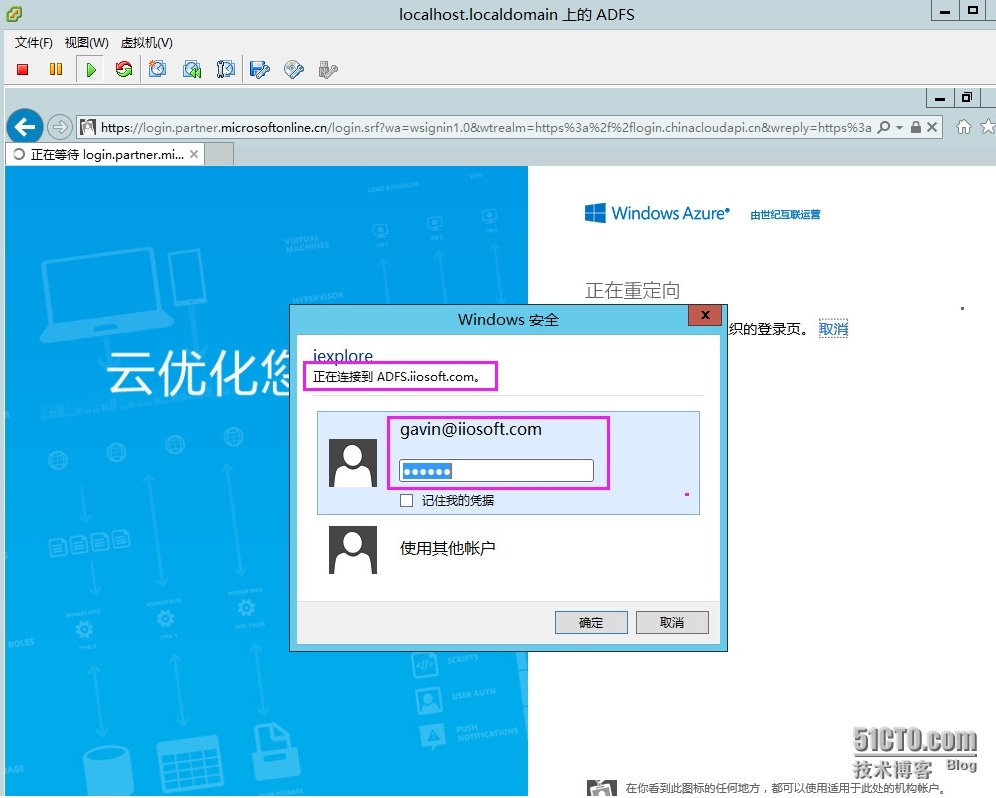996x798 pixels.
Task: Open the 视图(W) menu
Action: click(86, 43)
